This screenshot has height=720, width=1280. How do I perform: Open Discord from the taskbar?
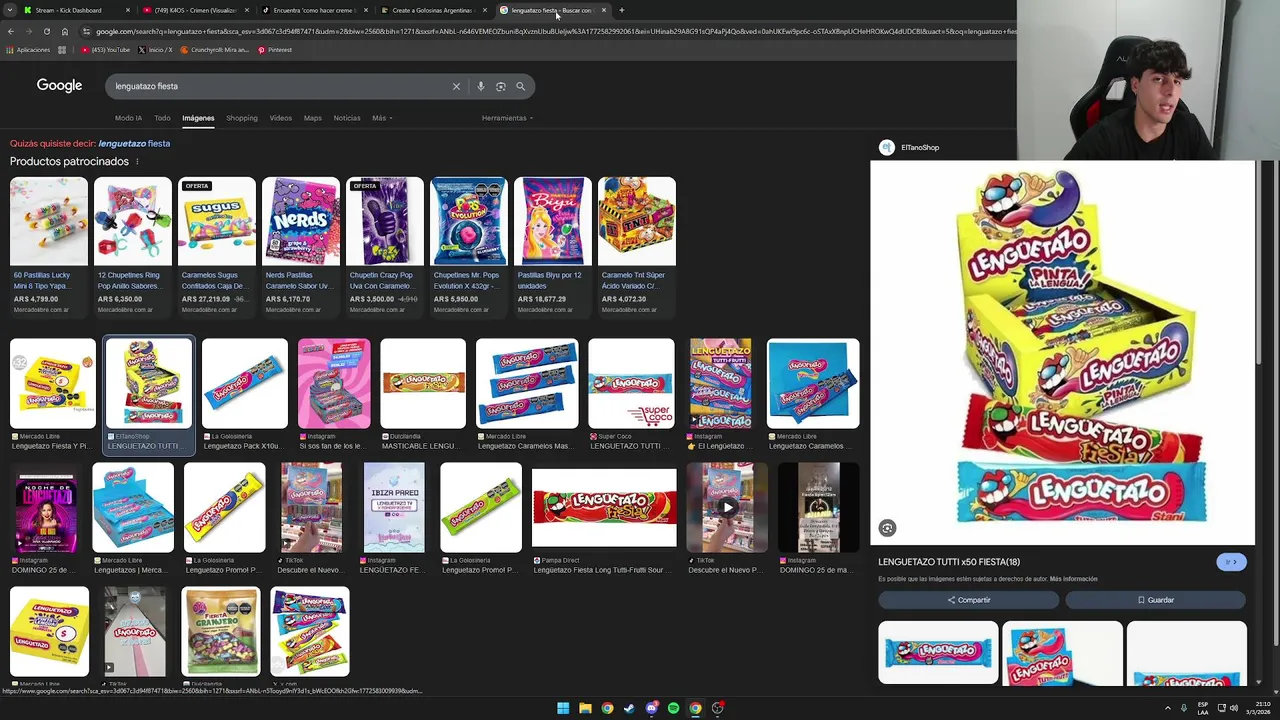click(651, 708)
